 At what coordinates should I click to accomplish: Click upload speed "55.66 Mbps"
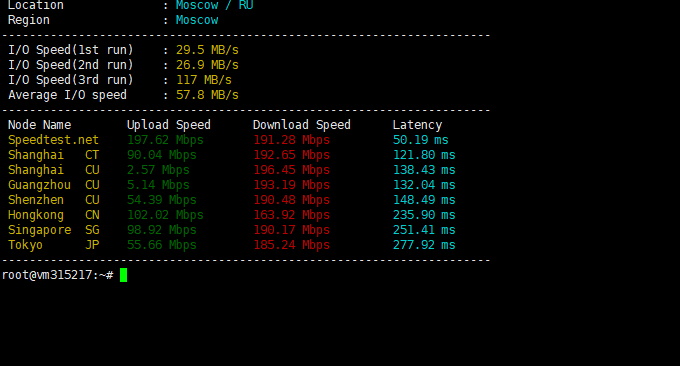click(162, 245)
